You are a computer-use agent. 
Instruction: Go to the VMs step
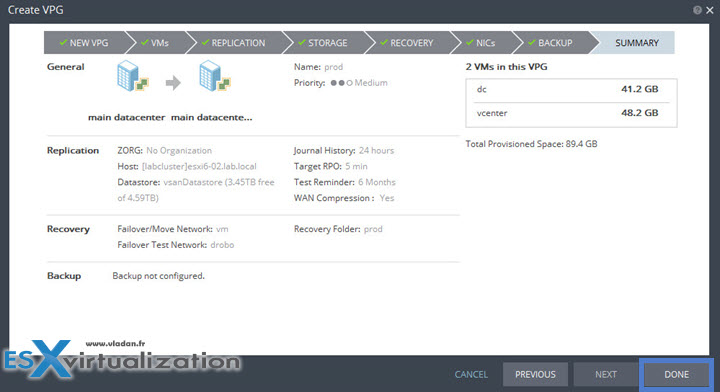155,43
